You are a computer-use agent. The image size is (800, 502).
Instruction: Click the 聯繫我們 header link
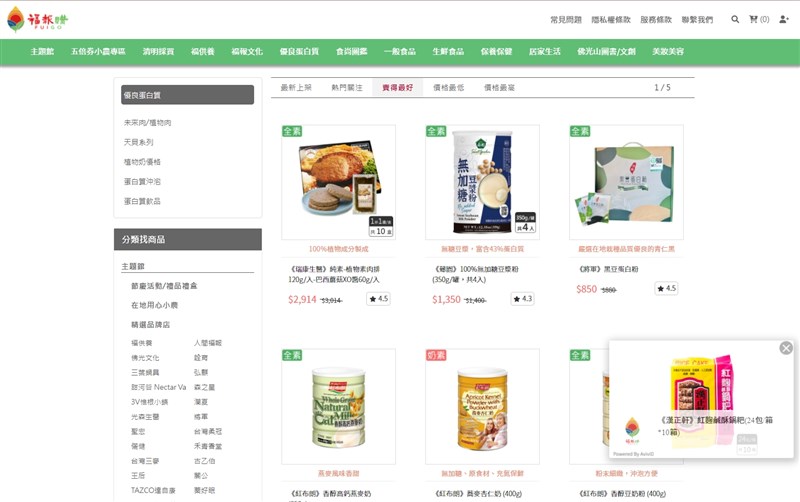(x=697, y=19)
